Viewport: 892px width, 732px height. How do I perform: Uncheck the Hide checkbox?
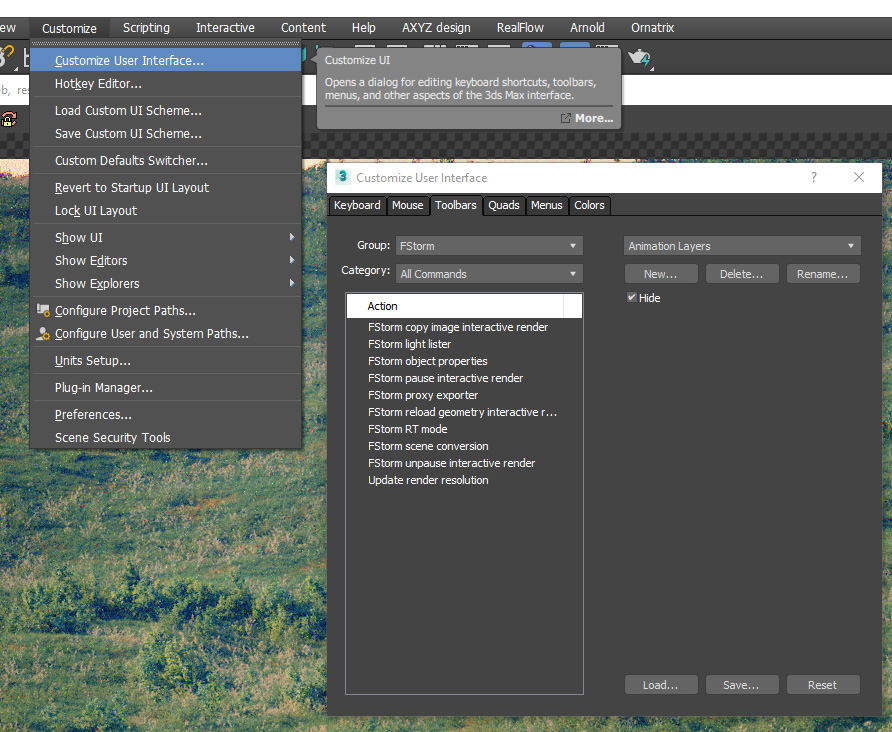click(x=632, y=298)
